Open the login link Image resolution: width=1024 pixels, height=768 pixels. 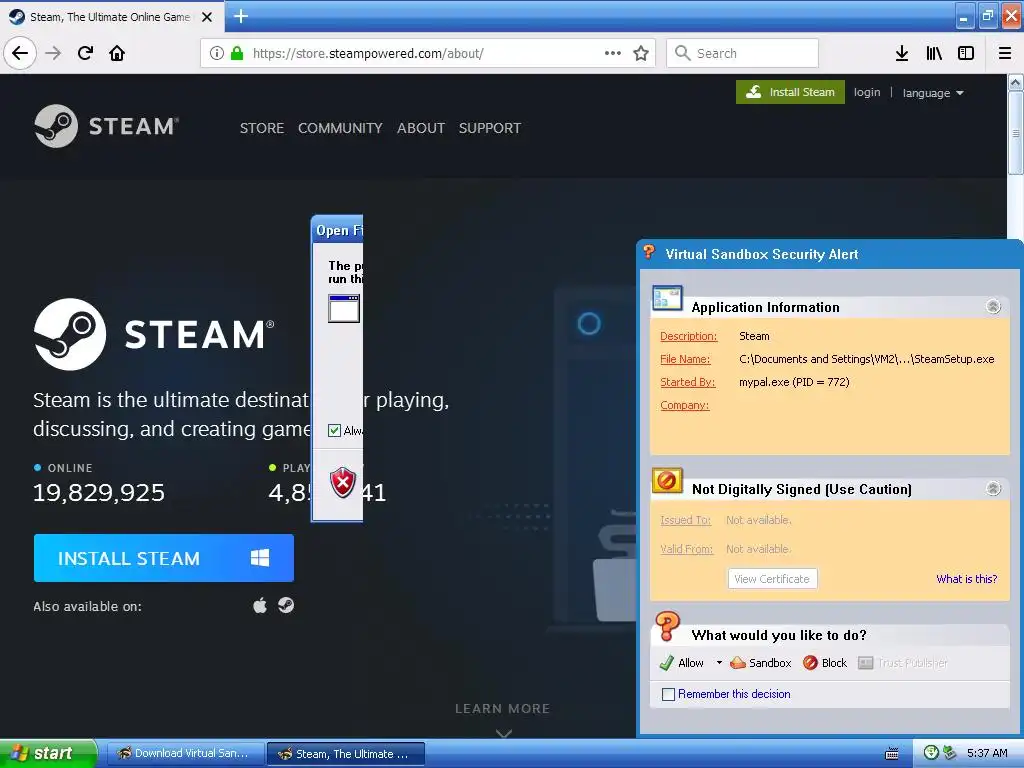tap(867, 92)
